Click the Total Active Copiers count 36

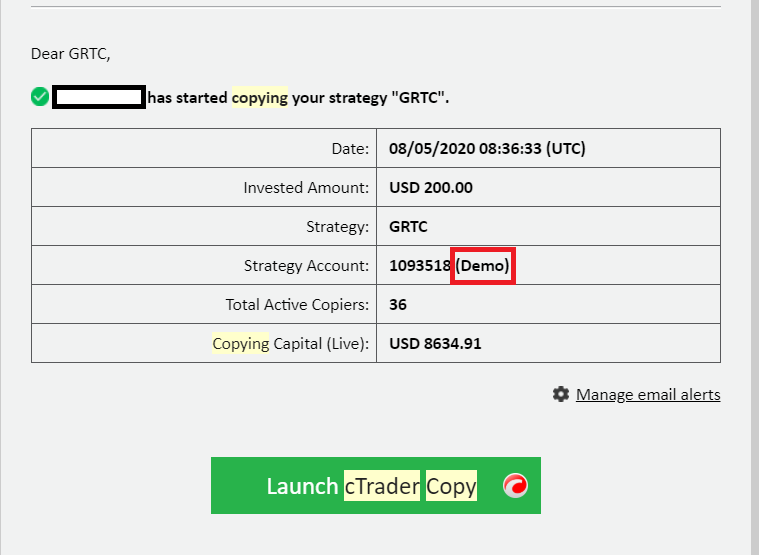point(398,304)
